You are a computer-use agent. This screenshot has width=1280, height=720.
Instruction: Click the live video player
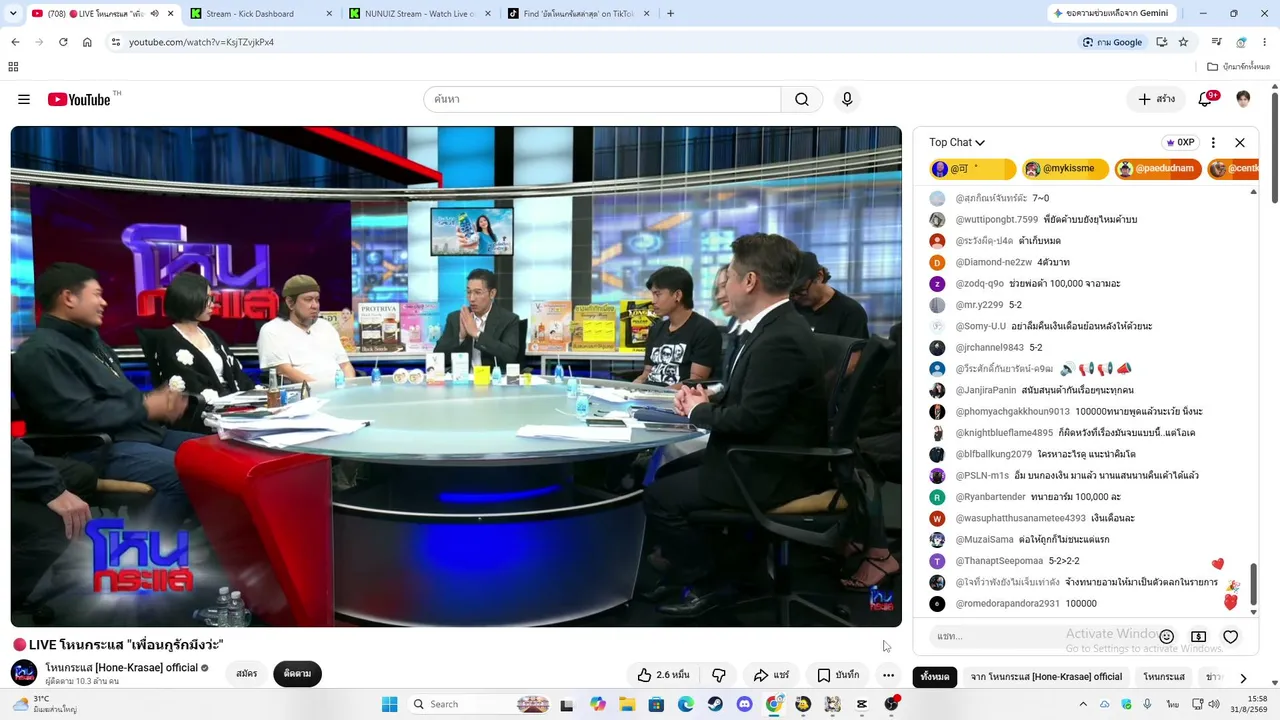click(x=456, y=376)
